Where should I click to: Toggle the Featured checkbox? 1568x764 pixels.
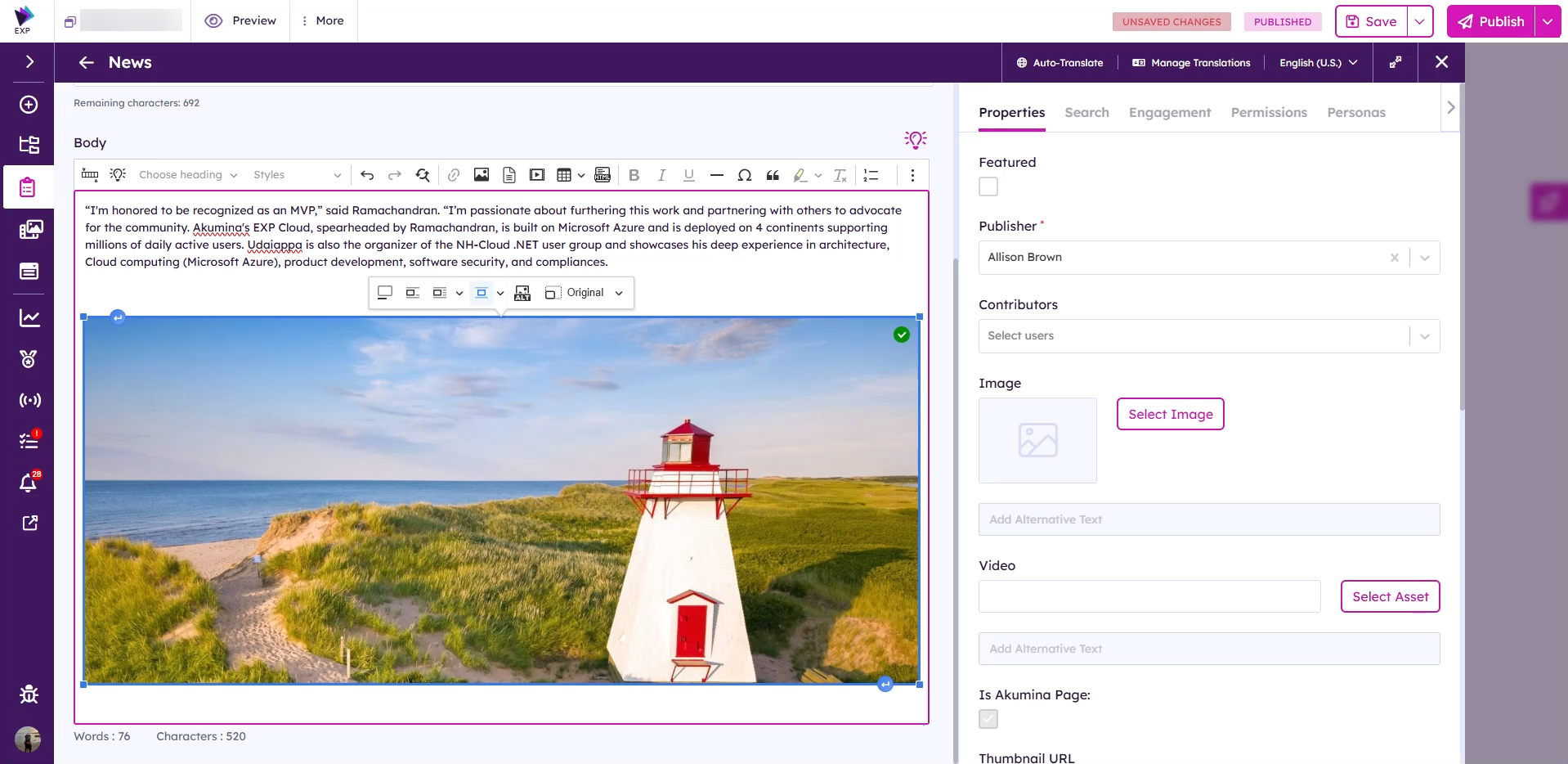(988, 187)
